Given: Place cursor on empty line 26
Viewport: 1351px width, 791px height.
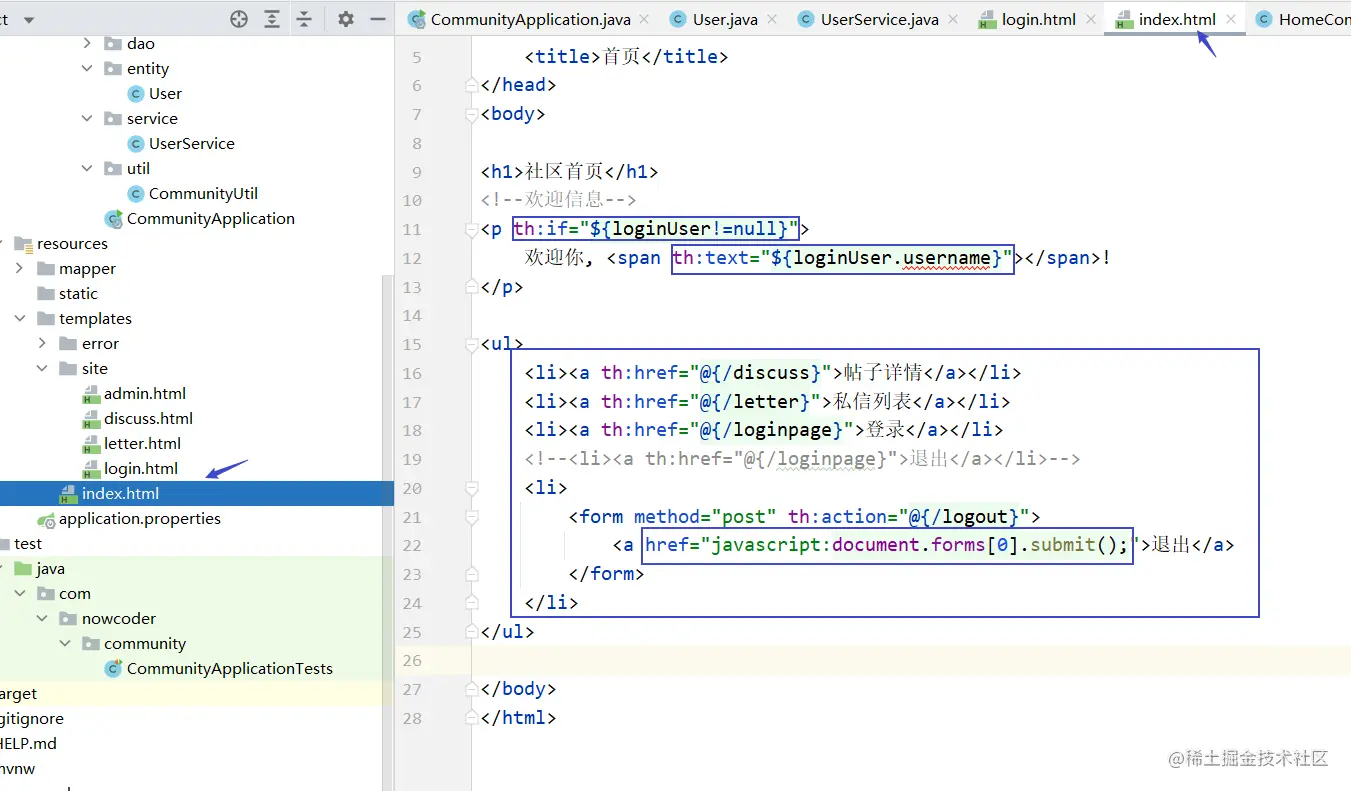Looking at the screenshot, I should [910, 660].
